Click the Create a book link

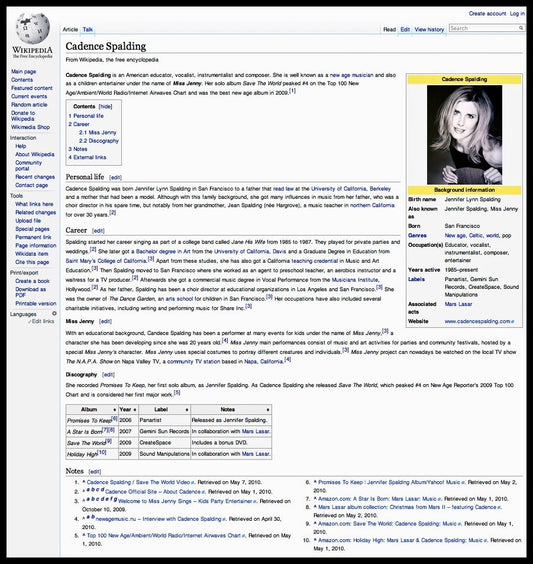coord(32,281)
